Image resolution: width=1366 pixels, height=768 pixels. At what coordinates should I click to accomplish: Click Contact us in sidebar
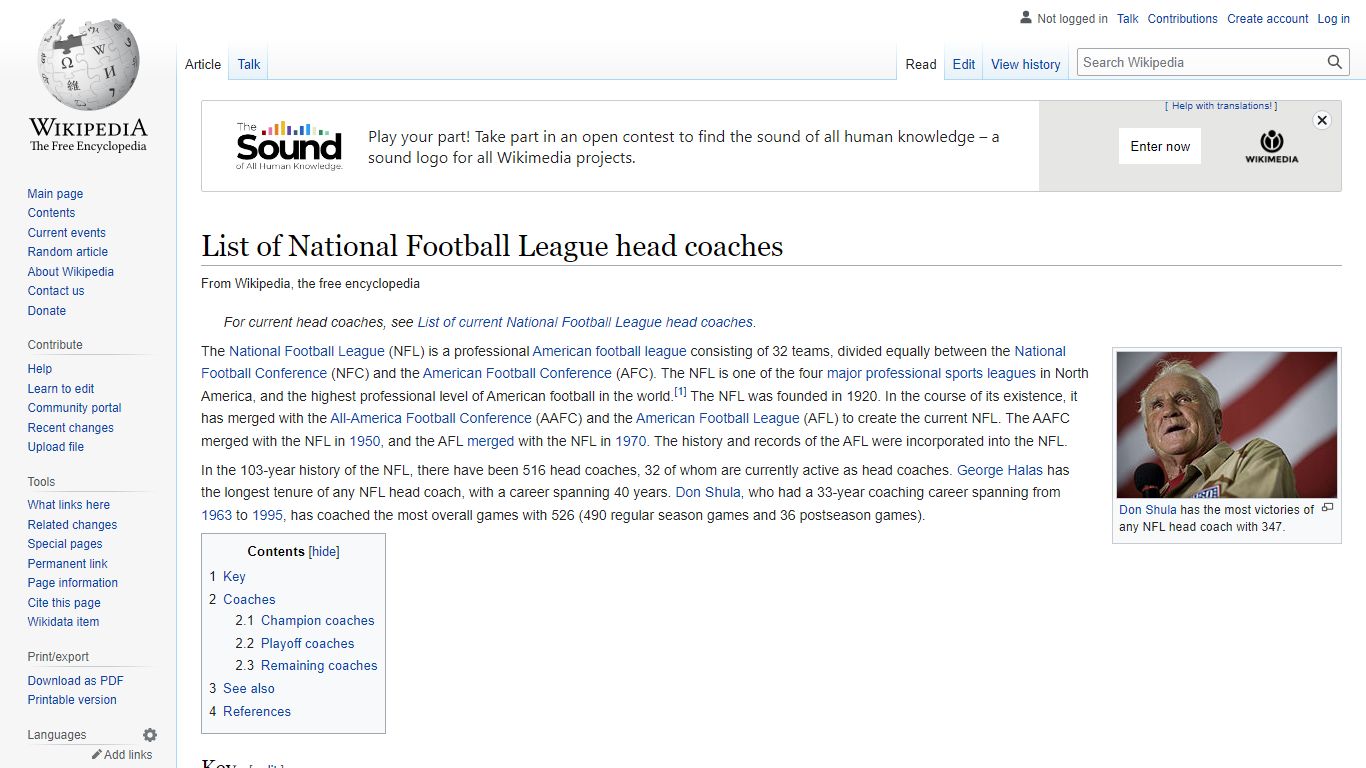click(56, 291)
